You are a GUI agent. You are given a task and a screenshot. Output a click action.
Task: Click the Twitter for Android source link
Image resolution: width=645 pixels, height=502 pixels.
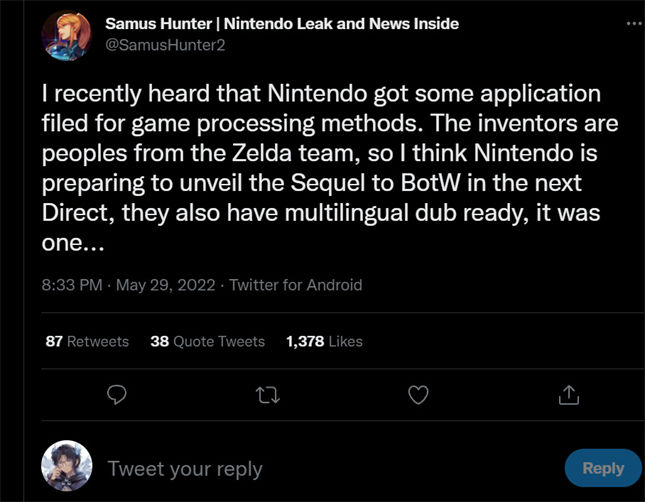click(x=295, y=285)
